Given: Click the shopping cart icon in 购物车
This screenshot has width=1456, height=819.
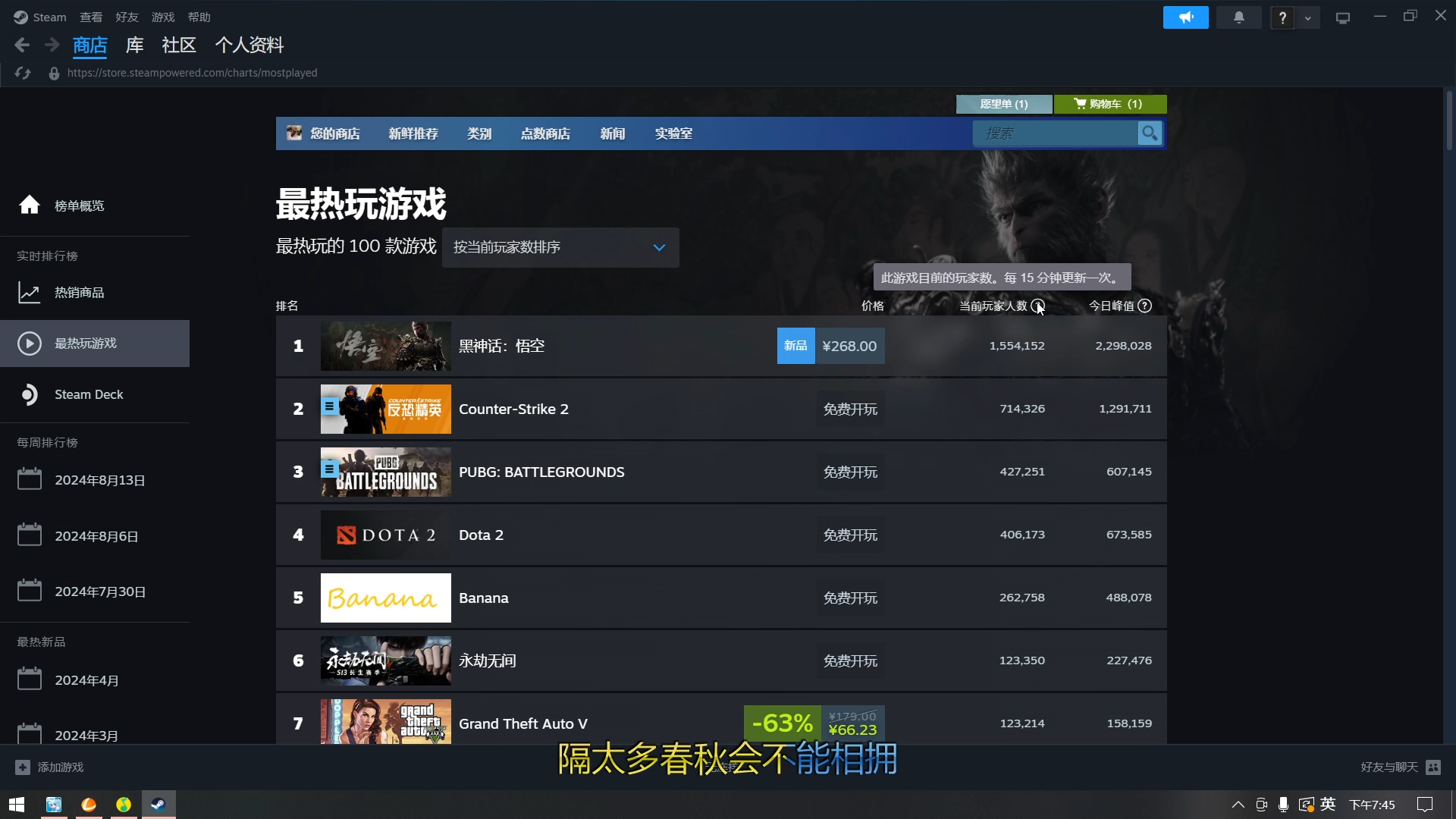Looking at the screenshot, I should tap(1080, 104).
